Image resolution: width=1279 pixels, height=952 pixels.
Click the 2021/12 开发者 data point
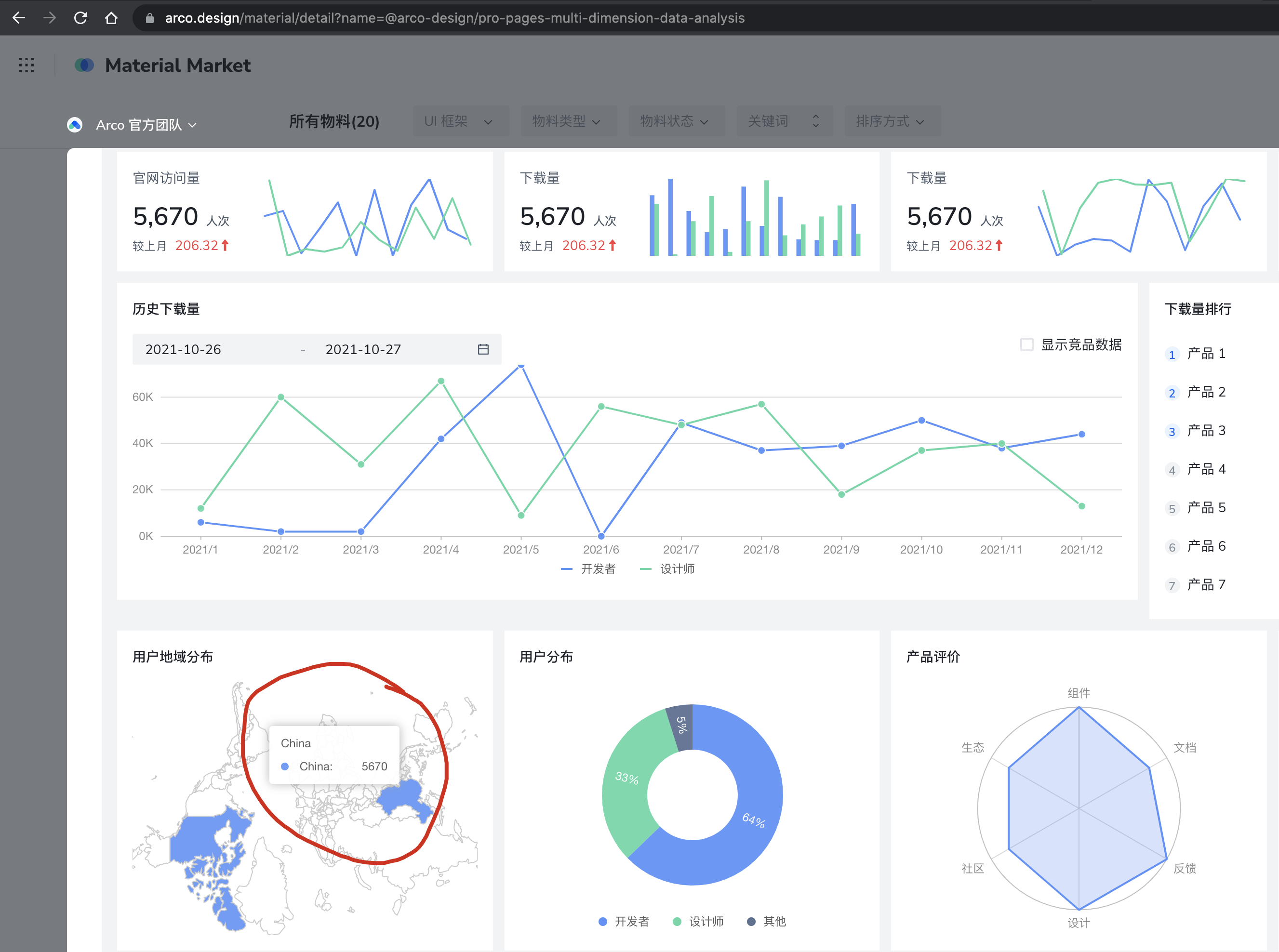coord(1082,434)
